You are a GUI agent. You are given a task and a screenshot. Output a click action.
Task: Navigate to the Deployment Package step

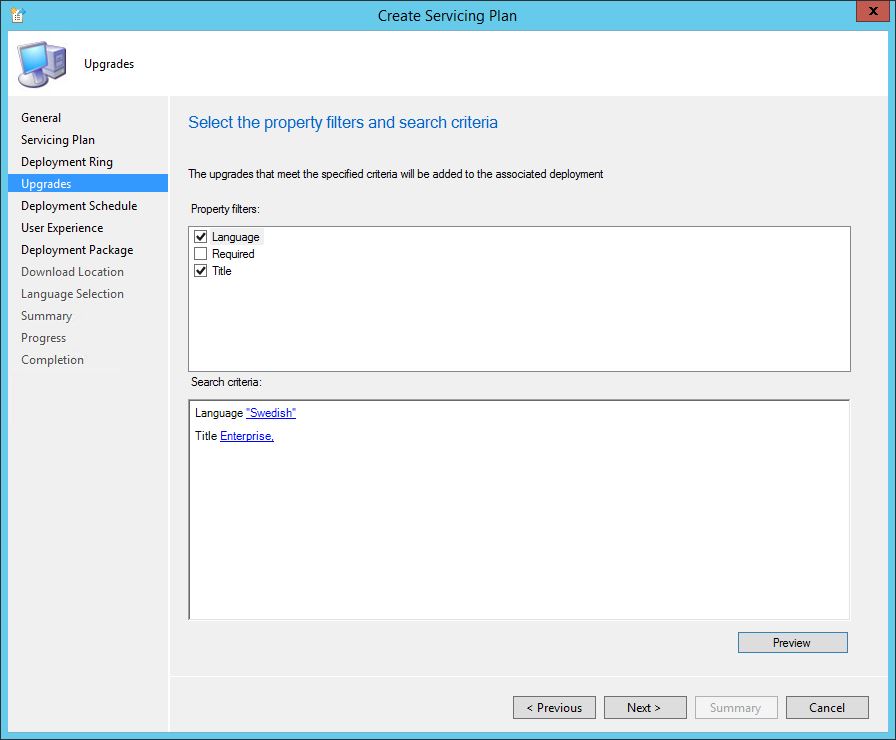pos(77,250)
